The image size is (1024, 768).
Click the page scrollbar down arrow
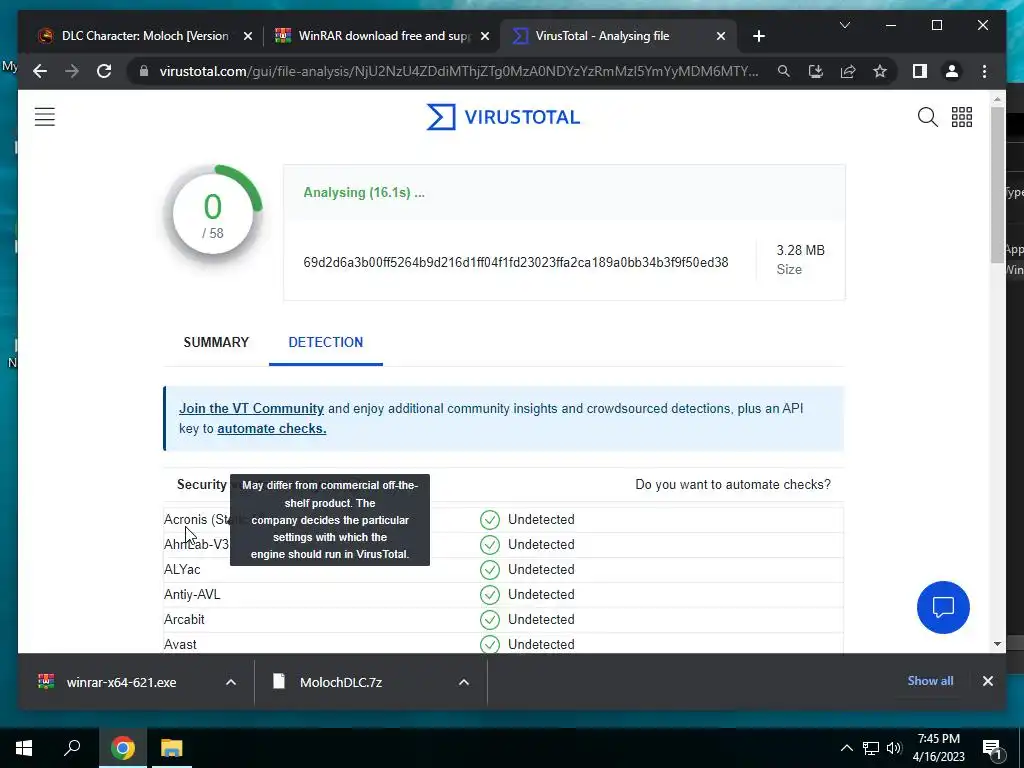click(997, 644)
